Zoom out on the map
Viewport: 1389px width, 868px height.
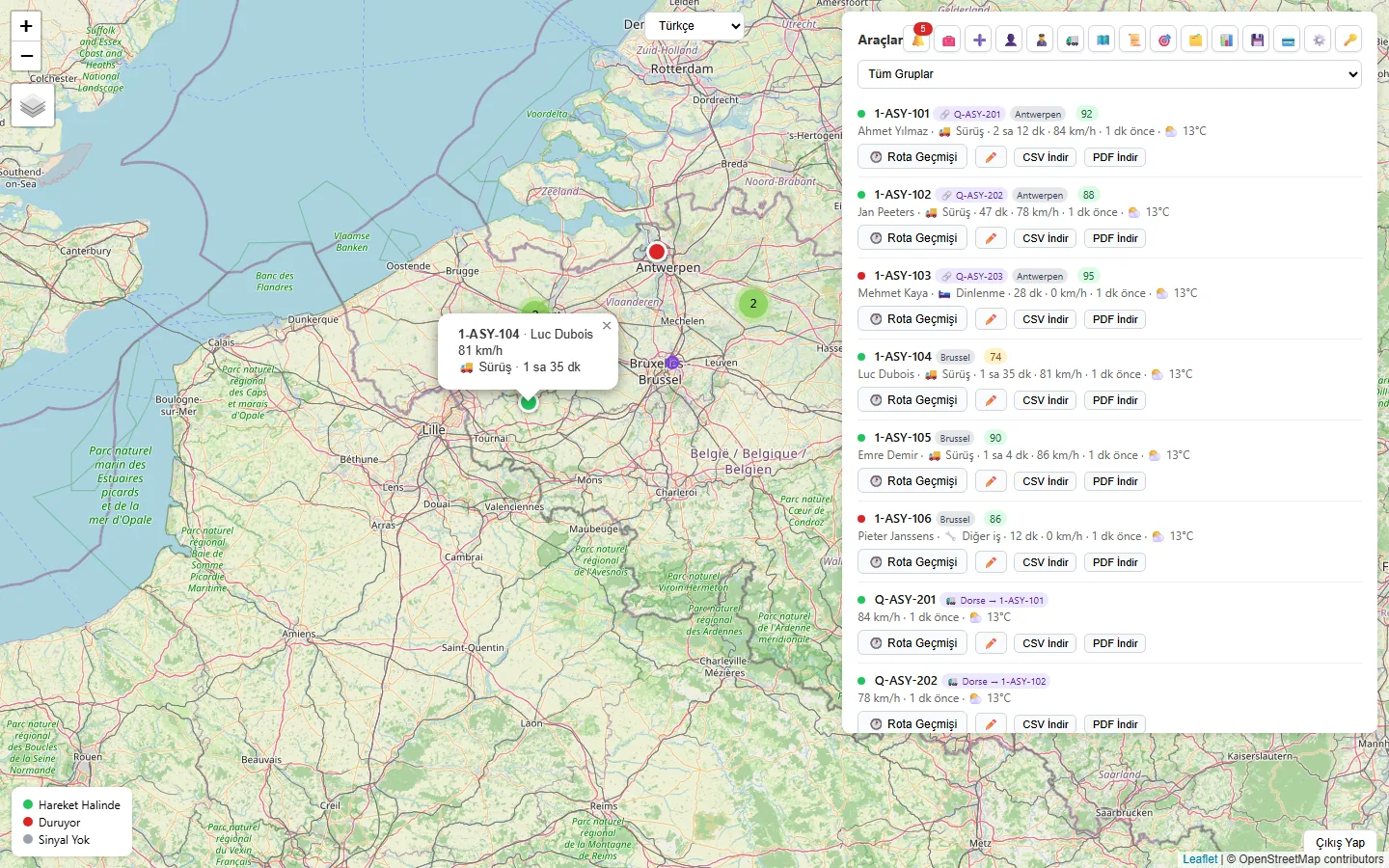[26, 56]
